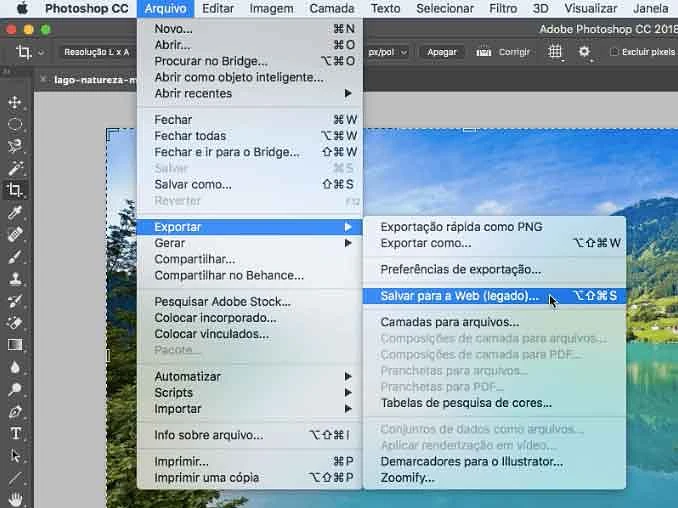Open the Photoshop CC app menu
Screen dimensions: 678x508
coord(86,8)
